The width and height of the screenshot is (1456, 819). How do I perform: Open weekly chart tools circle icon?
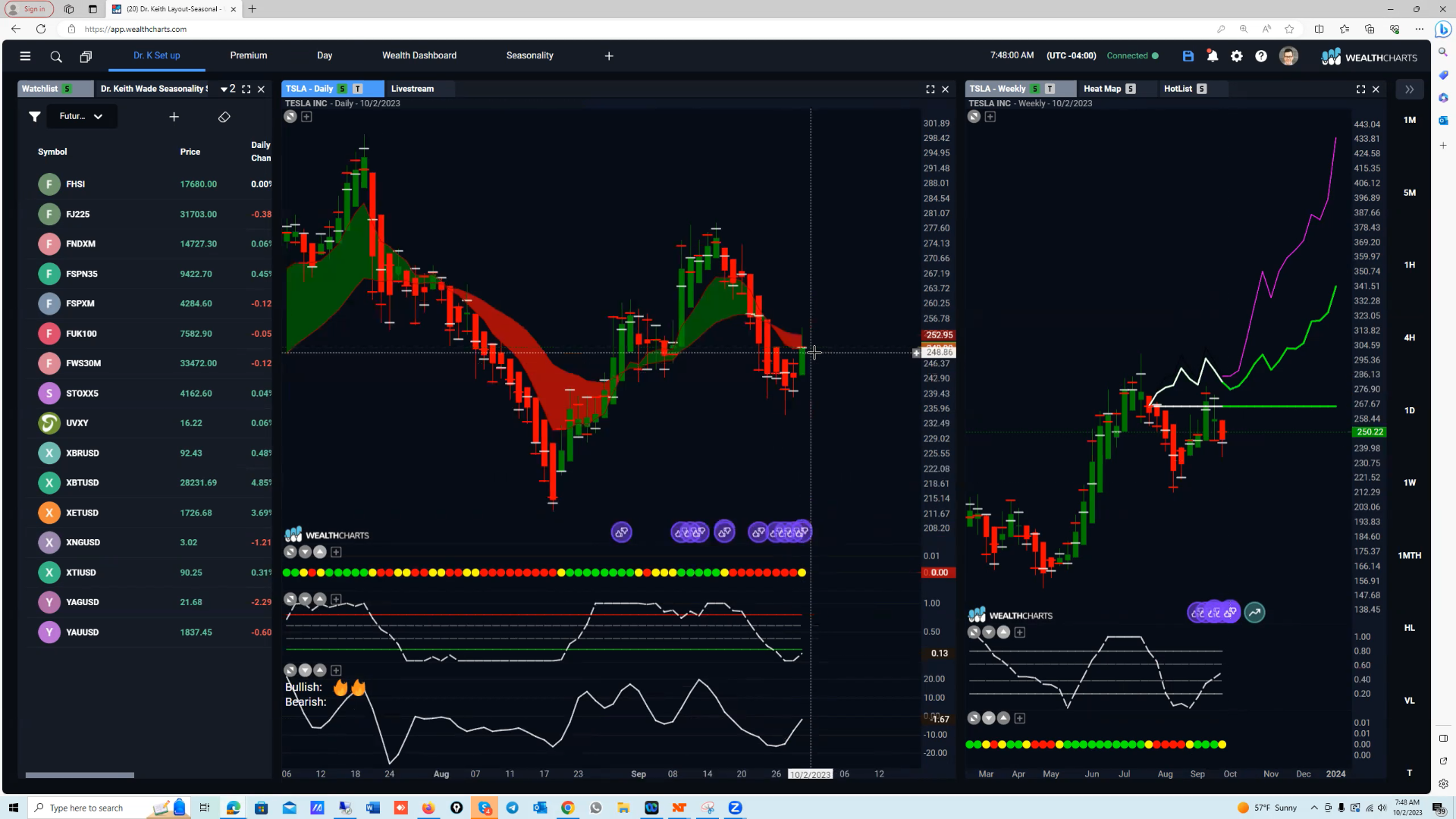tap(974, 117)
